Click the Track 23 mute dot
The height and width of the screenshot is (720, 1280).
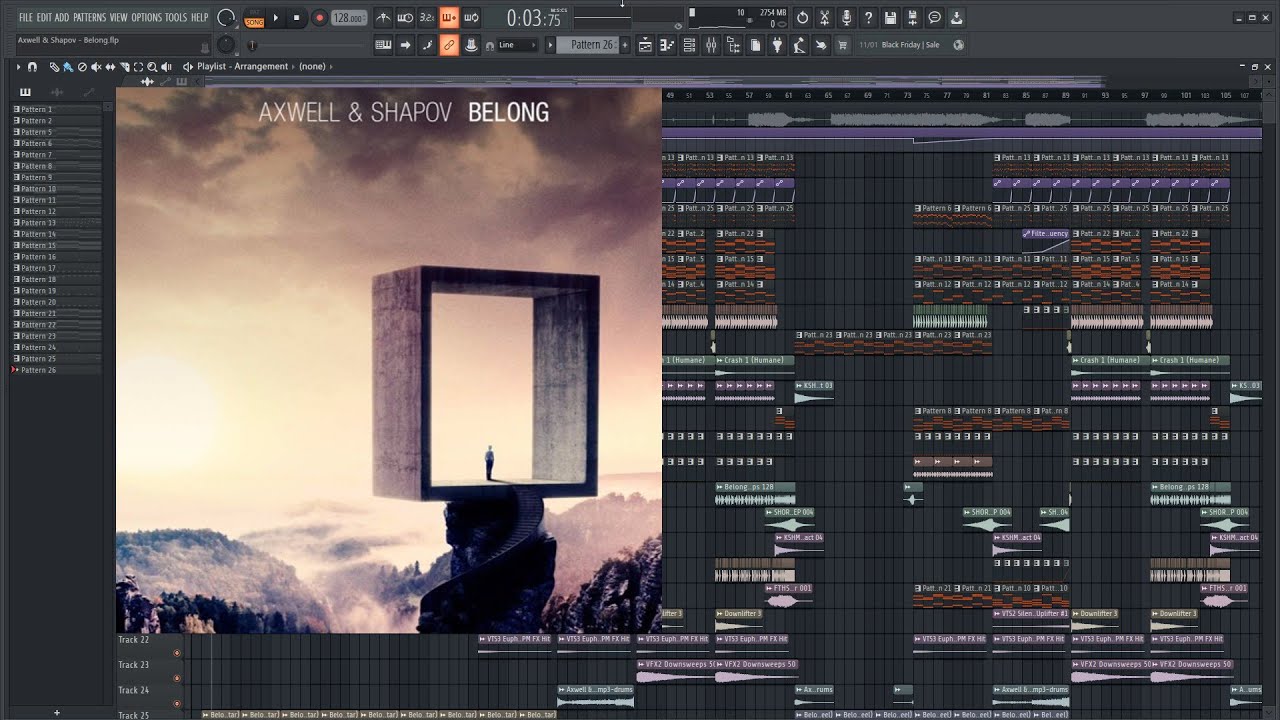pos(177,678)
